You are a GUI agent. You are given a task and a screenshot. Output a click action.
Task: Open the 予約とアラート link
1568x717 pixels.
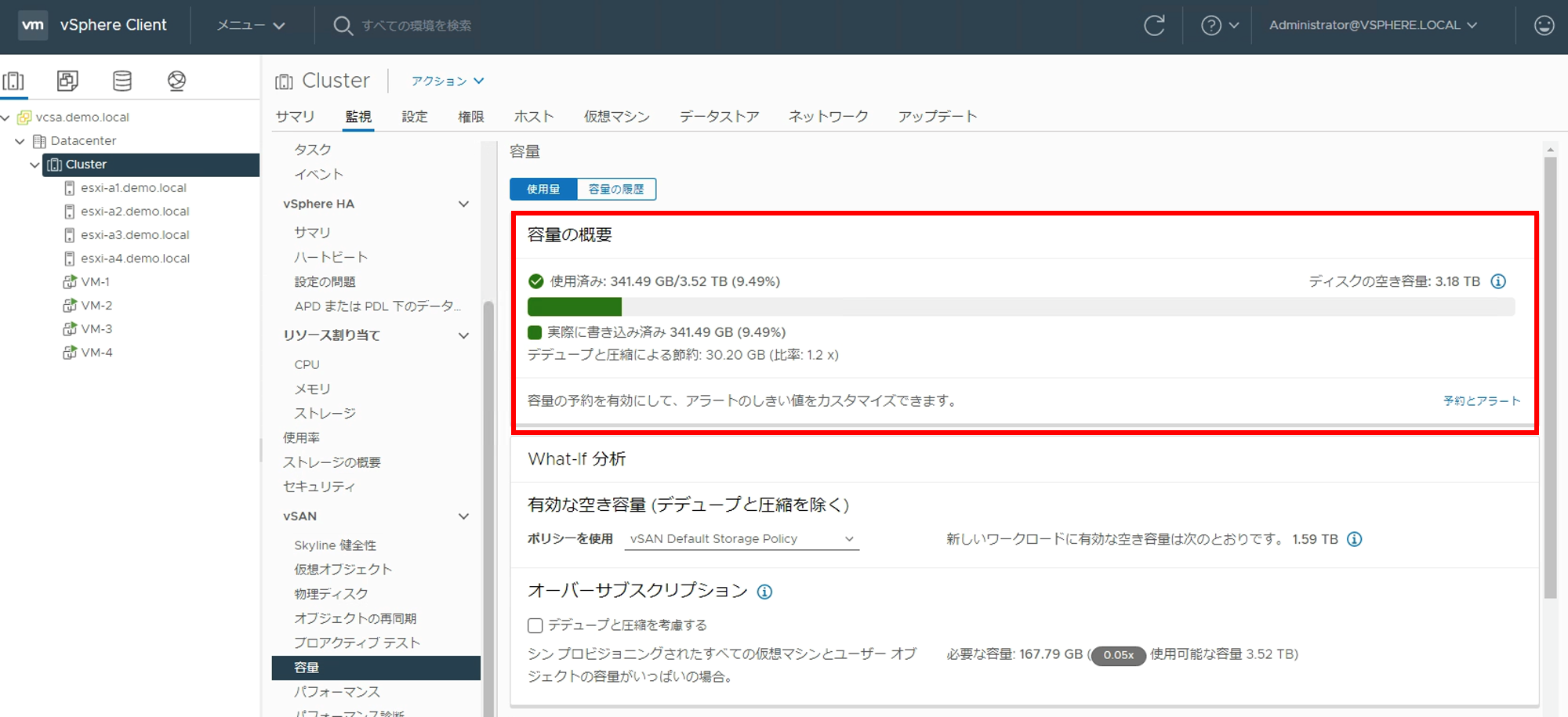click(1482, 401)
